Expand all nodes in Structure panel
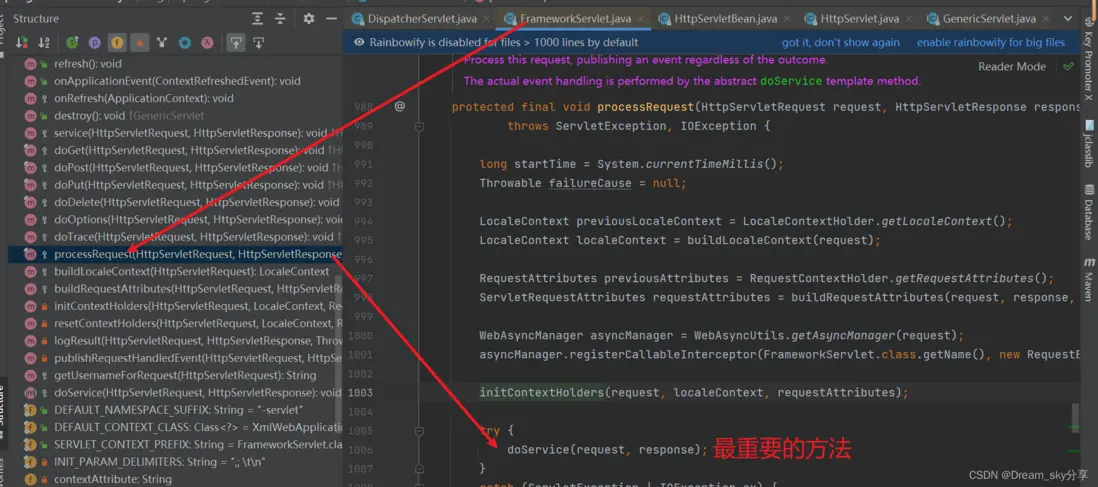 (258, 19)
